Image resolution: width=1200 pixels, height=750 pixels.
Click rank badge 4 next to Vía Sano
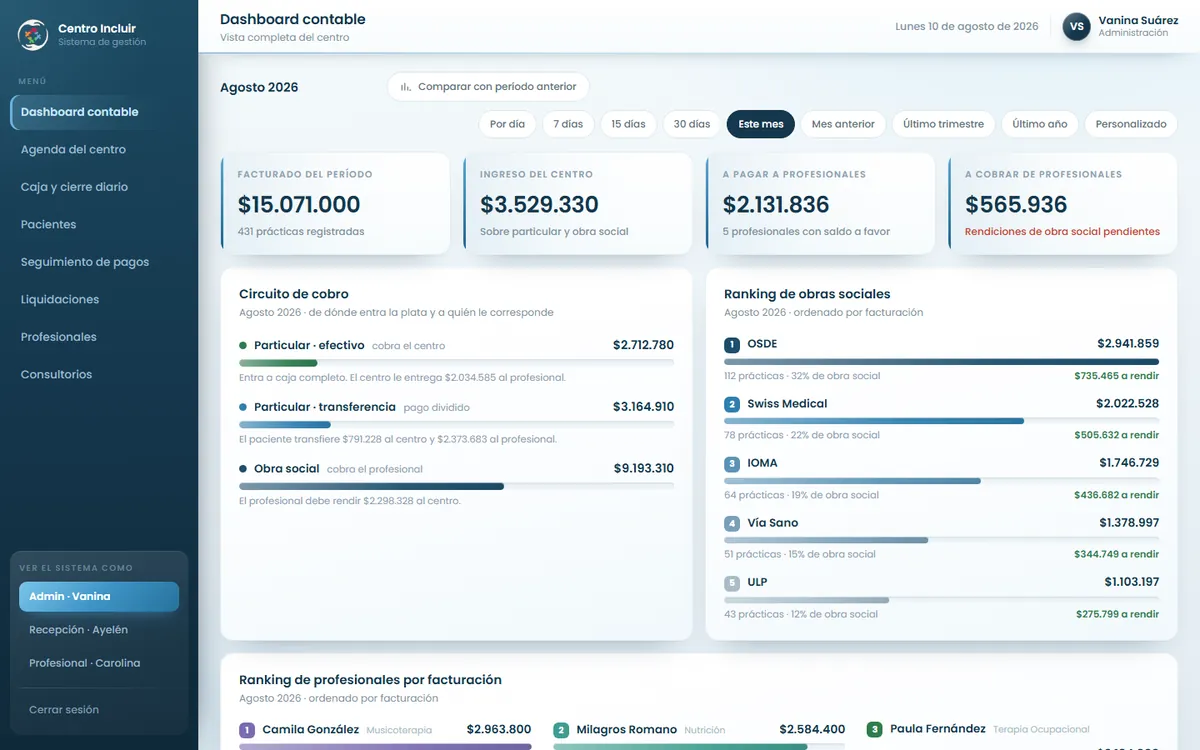pos(732,524)
